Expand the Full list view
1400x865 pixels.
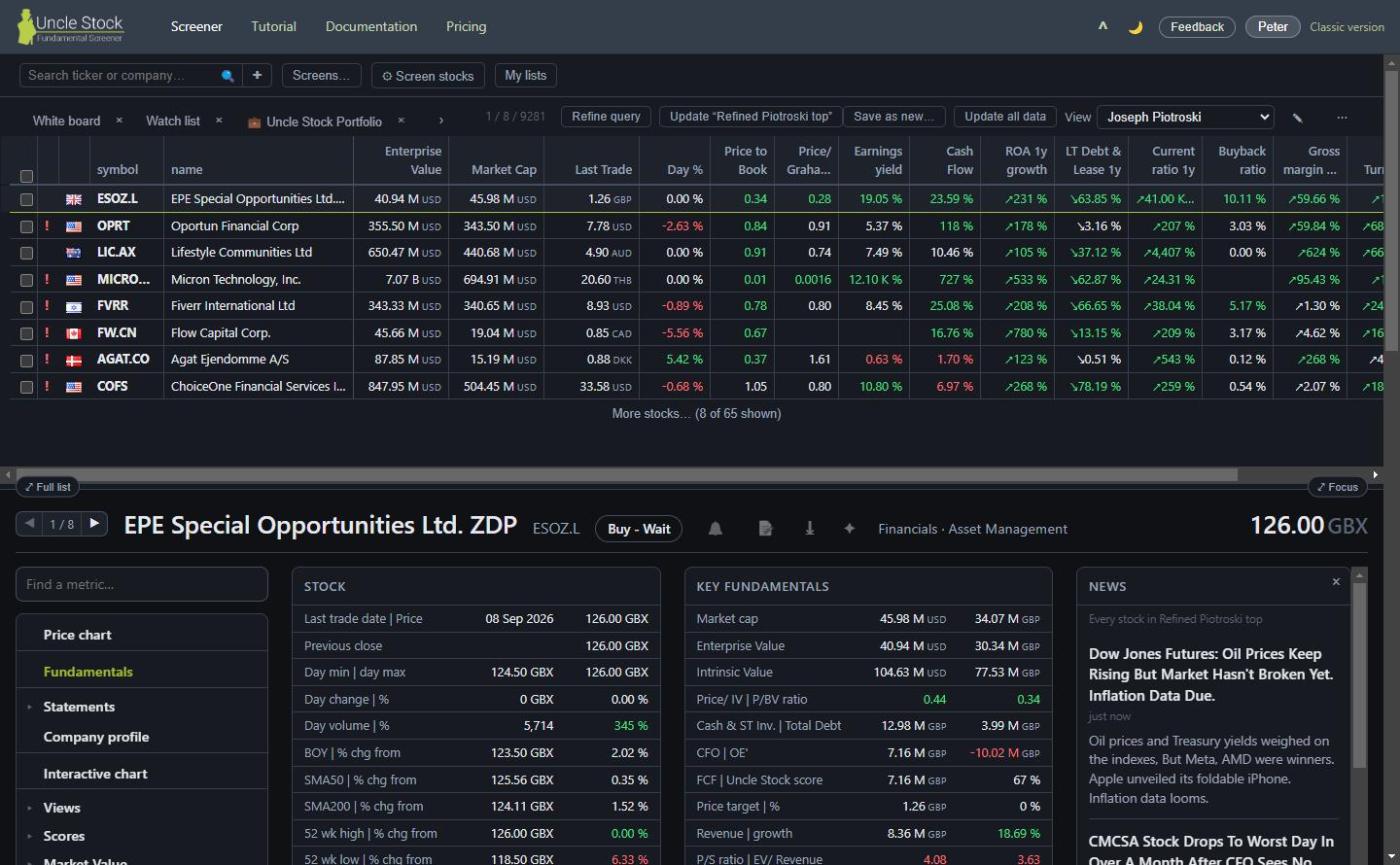click(x=48, y=487)
